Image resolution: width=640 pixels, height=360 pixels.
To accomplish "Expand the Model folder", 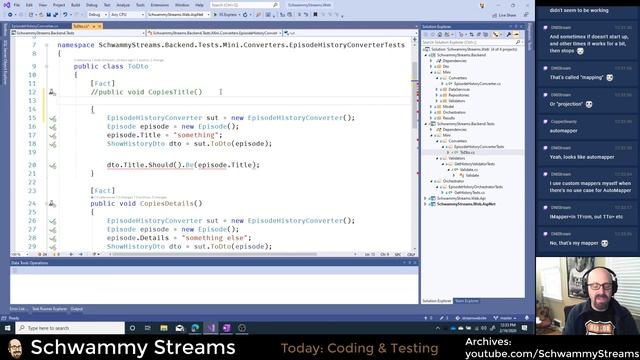I will [x=432, y=107].
